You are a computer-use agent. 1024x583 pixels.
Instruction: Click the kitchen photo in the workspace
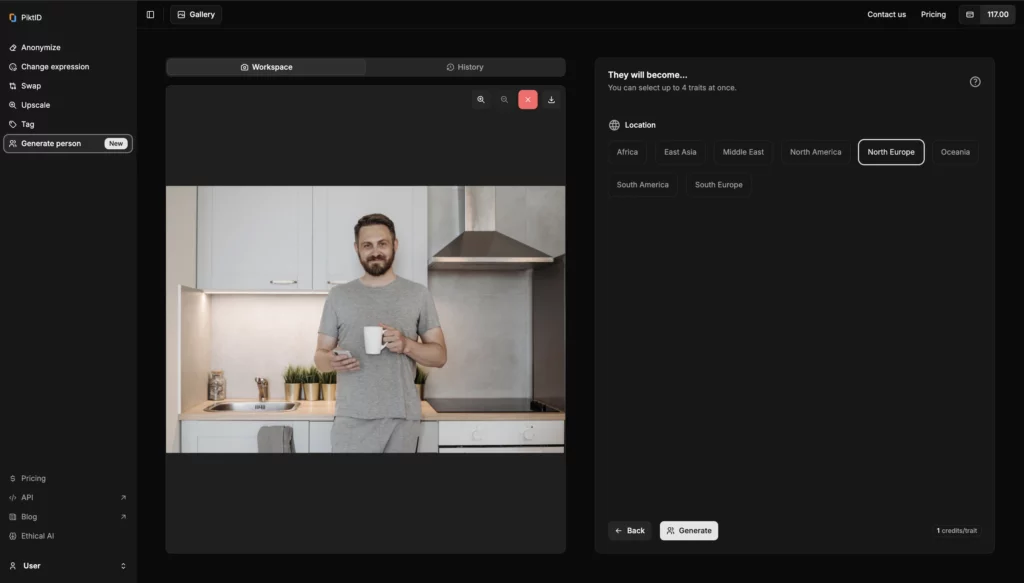365,319
